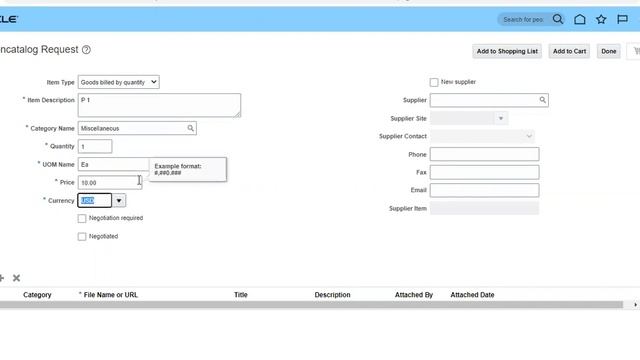Click the Category Name field
This screenshot has height=360, width=640.
pyautogui.click(x=137, y=128)
